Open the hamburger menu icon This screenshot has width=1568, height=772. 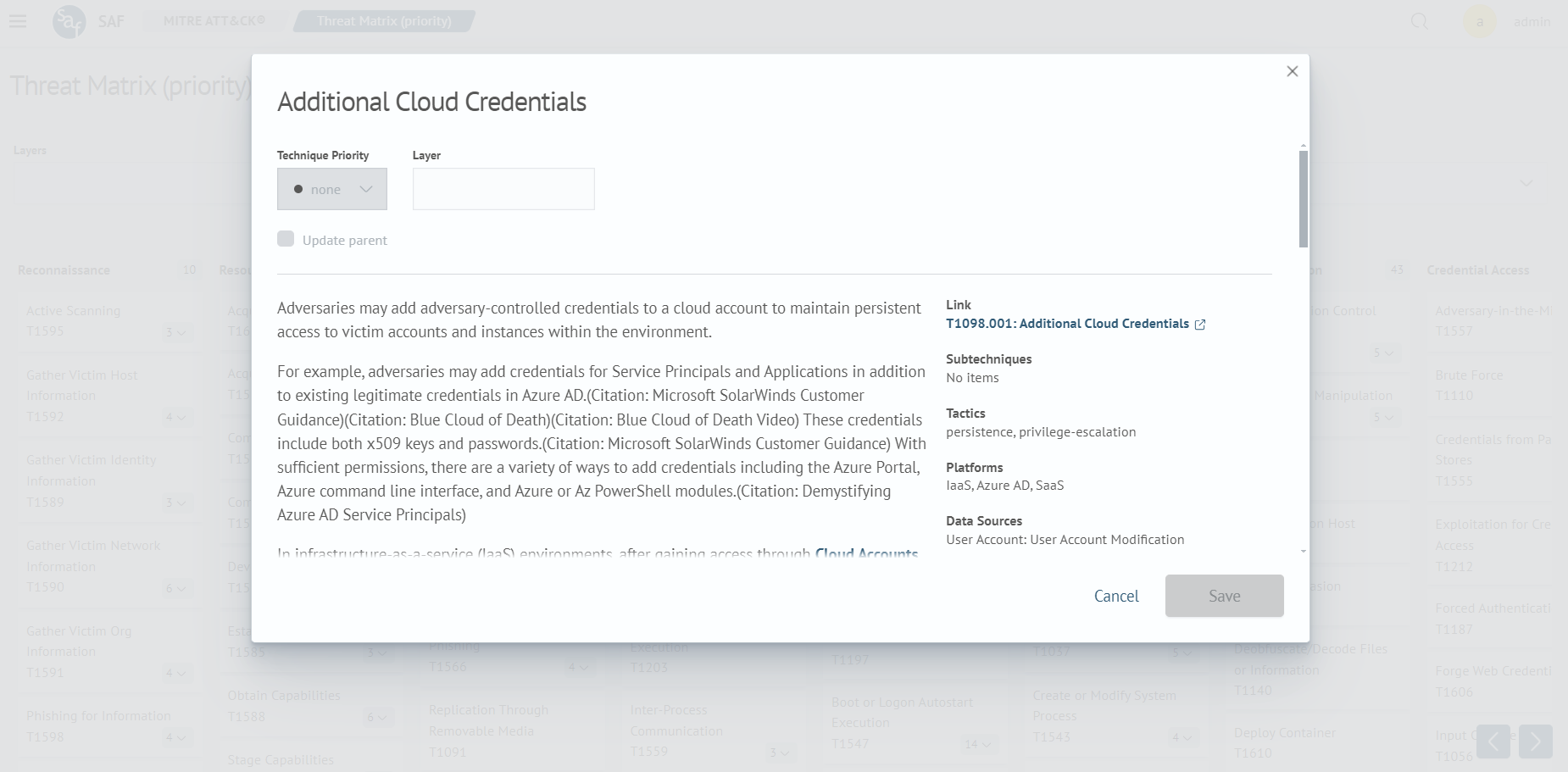18,21
